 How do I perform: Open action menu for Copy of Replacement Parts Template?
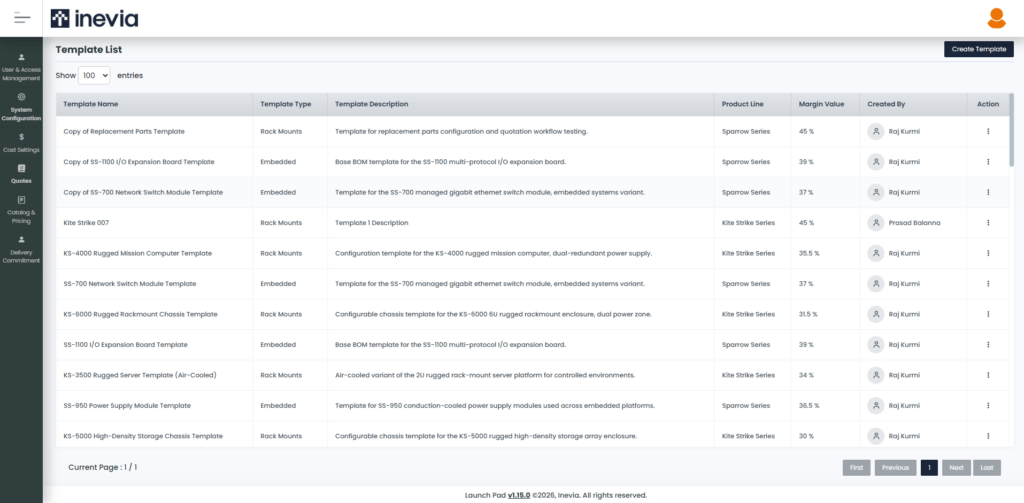point(988,131)
